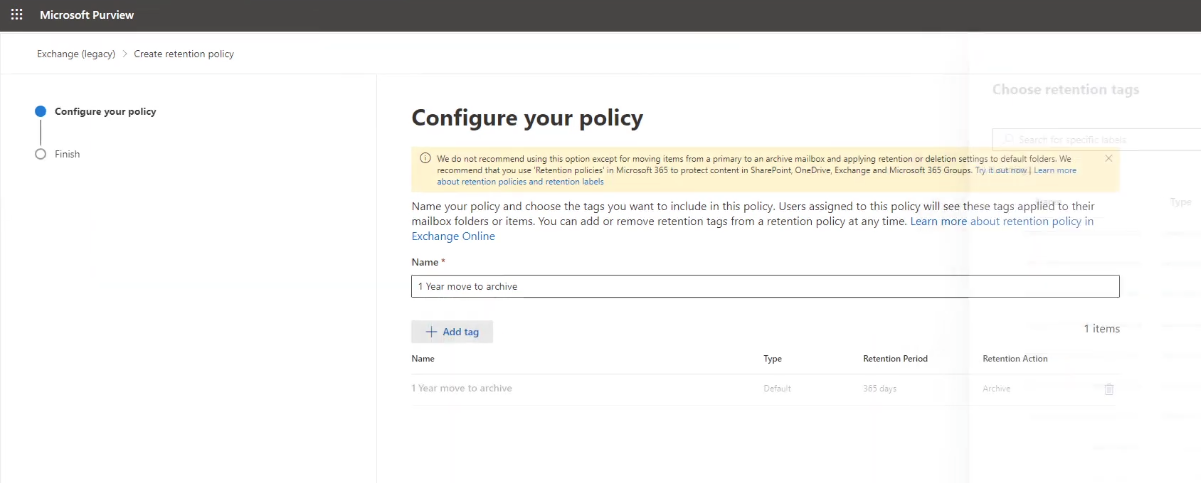The width and height of the screenshot is (1201, 483).
Task: Click the breadcrumb chevron separator
Action: (125, 54)
